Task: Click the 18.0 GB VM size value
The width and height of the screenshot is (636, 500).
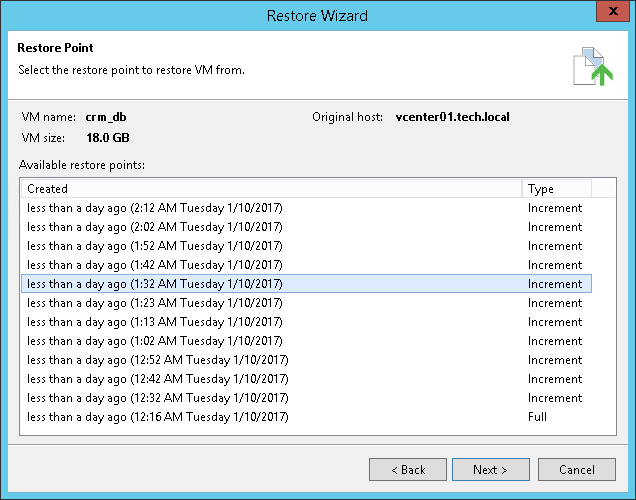Action: point(108,138)
